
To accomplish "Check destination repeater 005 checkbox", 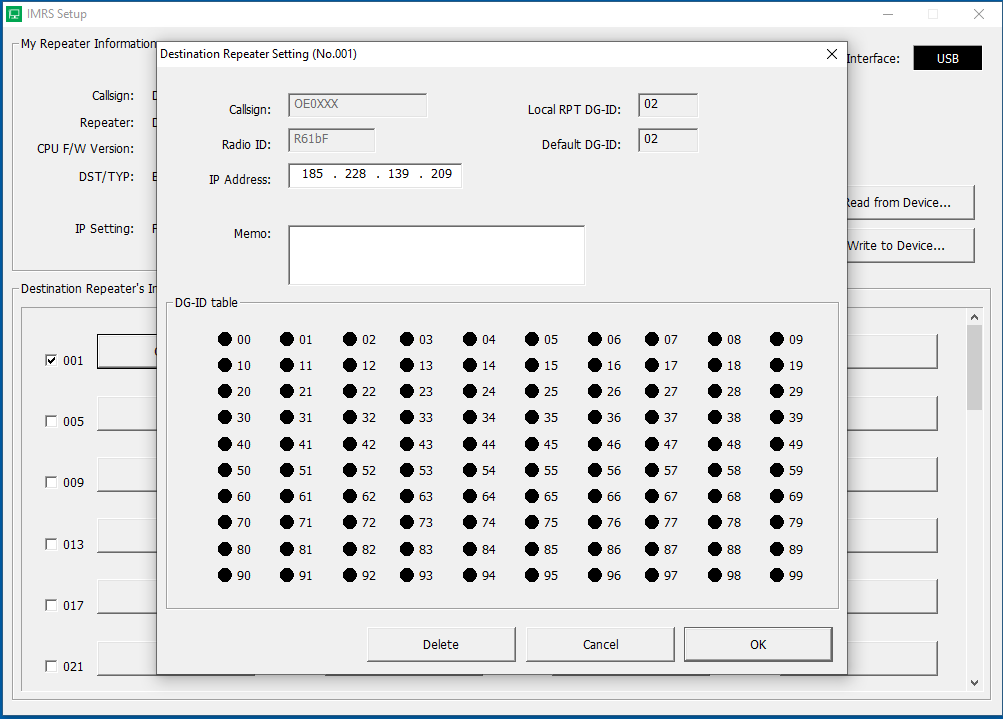I will click(x=51, y=422).
